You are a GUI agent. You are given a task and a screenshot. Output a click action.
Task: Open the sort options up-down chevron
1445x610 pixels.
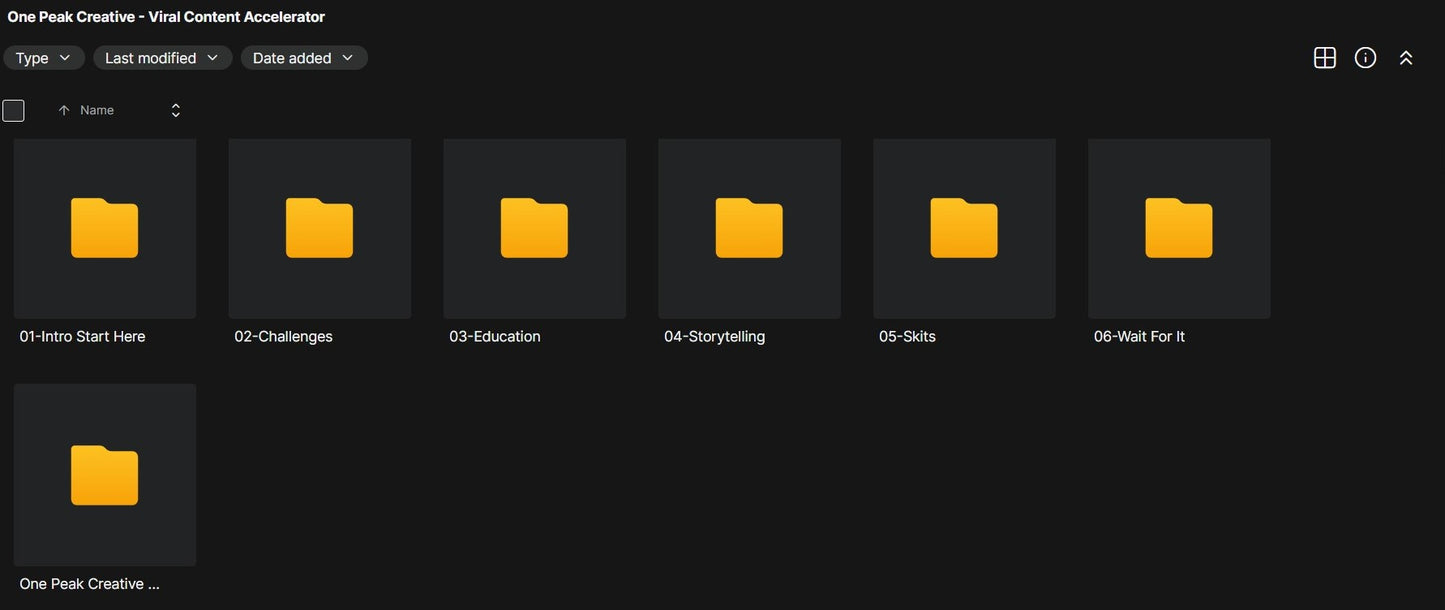pyautogui.click(x=176, y=110)
